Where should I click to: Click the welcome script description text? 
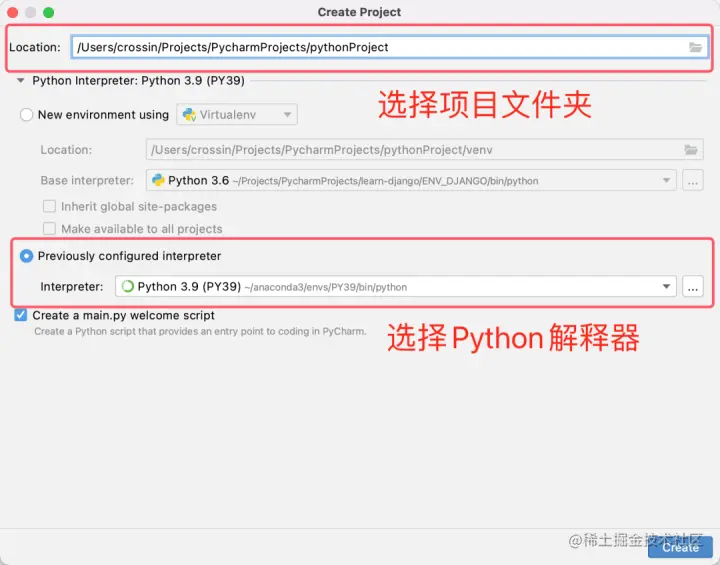click(x=200, y=331)
